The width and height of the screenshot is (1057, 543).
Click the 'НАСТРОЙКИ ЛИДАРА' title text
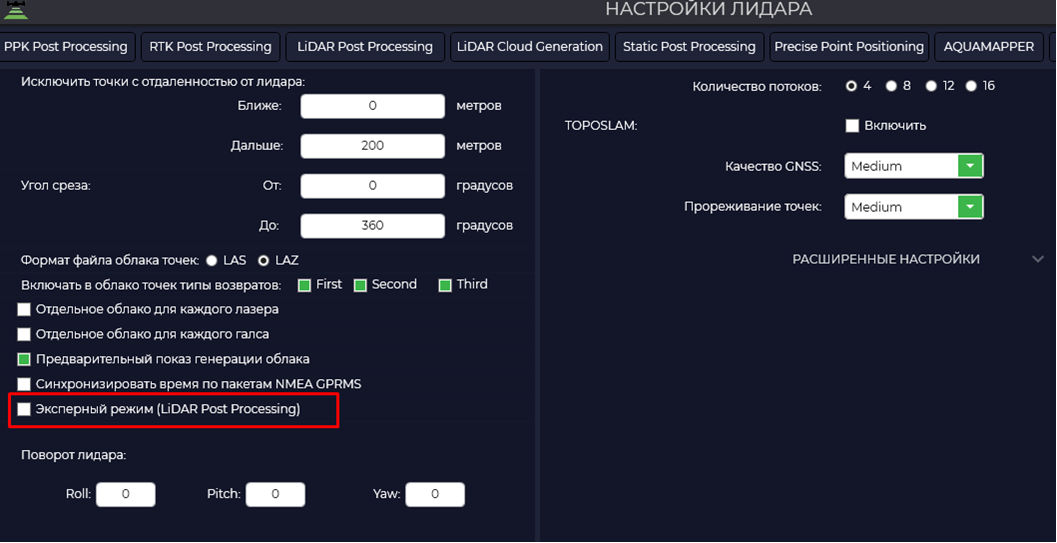pos(708,9)
